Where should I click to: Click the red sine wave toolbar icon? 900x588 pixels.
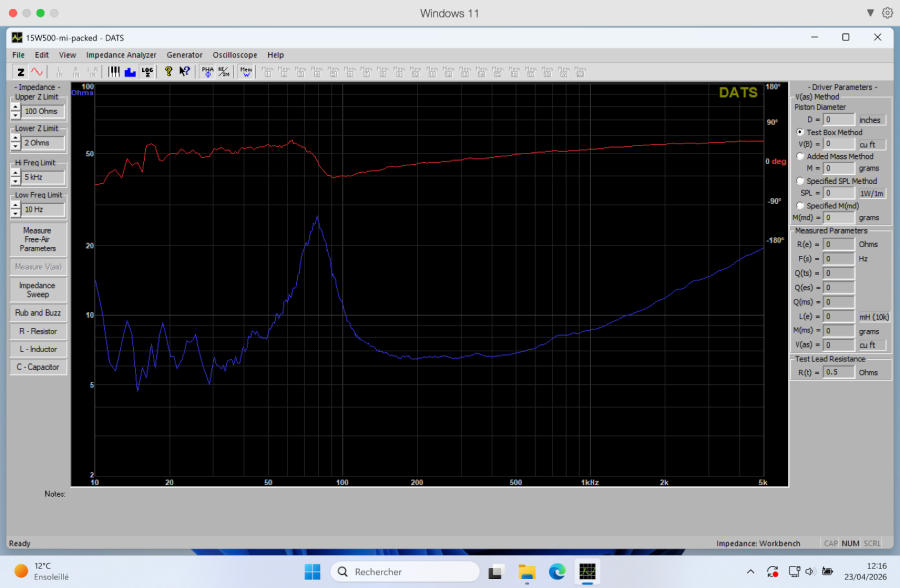tap(37, 72)
